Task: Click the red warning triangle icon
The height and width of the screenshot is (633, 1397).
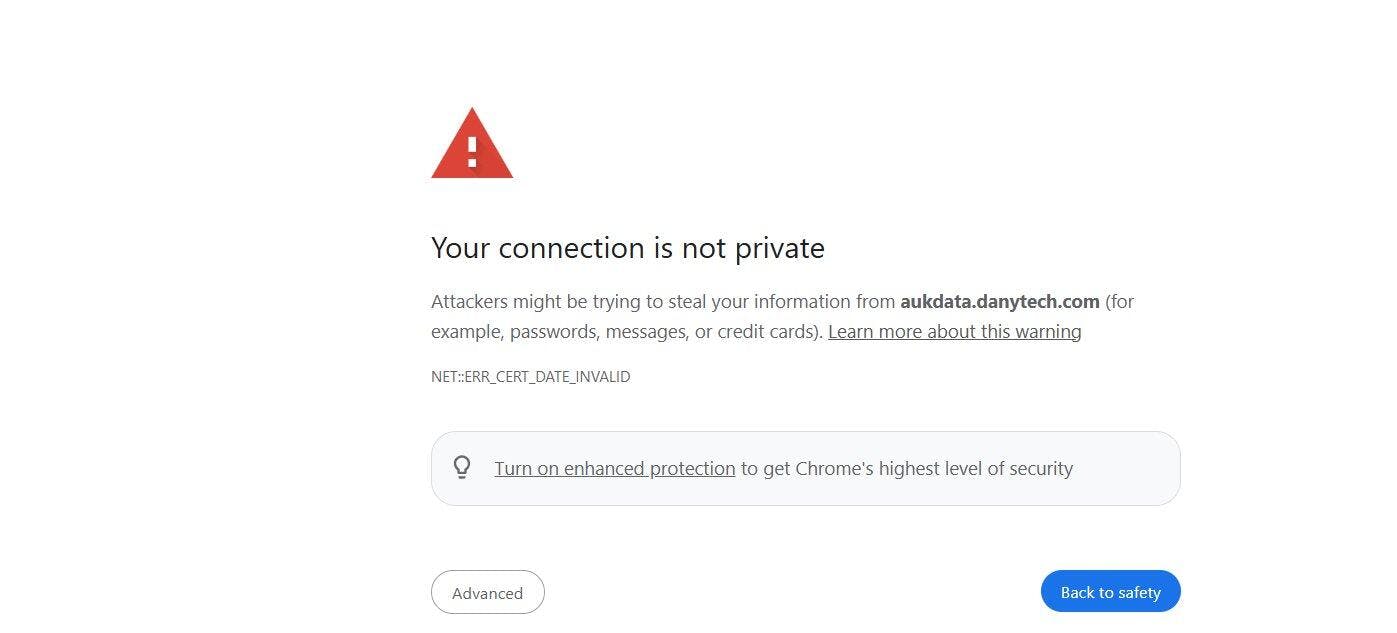Action: pos(472,147)
